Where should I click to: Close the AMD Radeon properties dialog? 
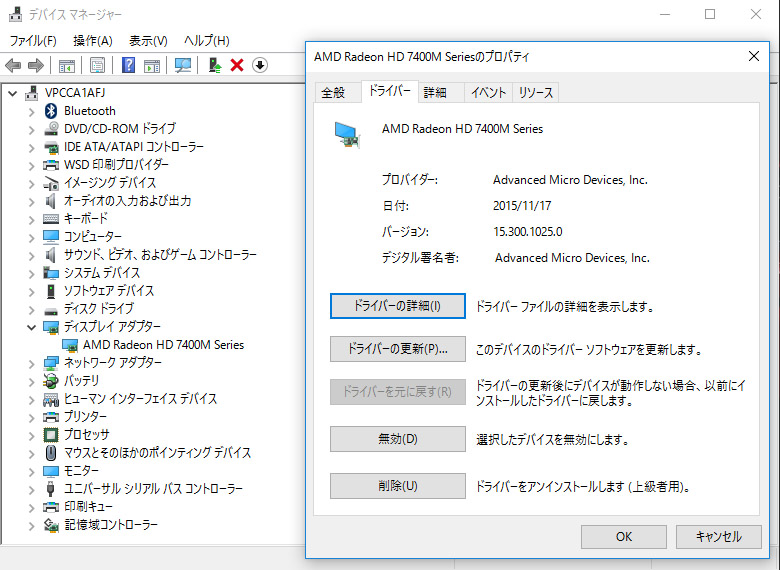coord(754,56)
